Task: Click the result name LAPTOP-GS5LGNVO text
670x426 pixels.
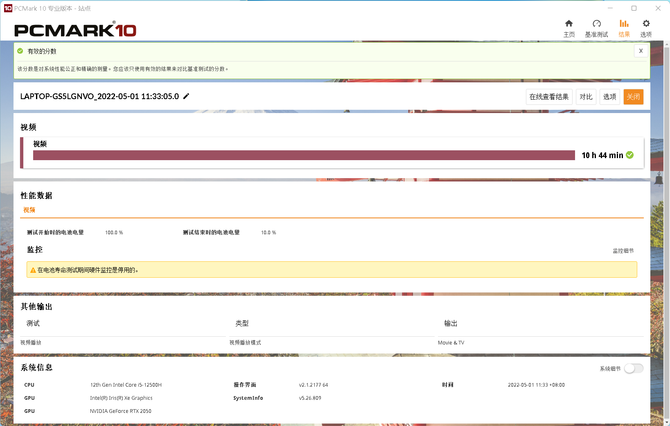Action: click(x=100, y=96)
